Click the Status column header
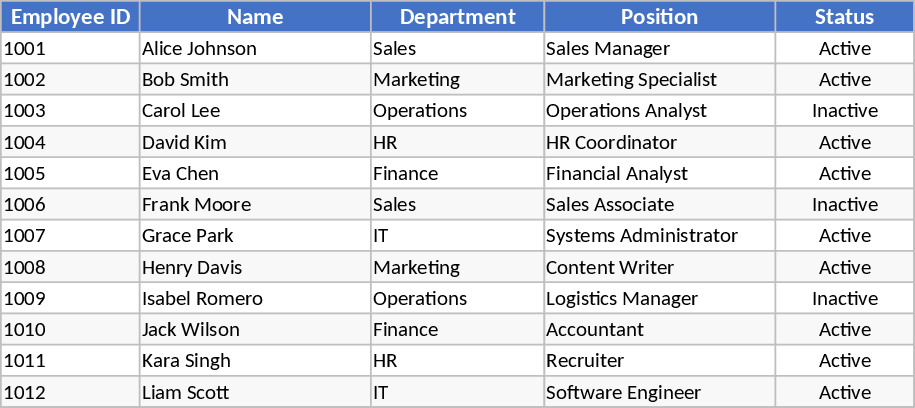The width and height of the screenshot is (915, 408). point(844,17)
